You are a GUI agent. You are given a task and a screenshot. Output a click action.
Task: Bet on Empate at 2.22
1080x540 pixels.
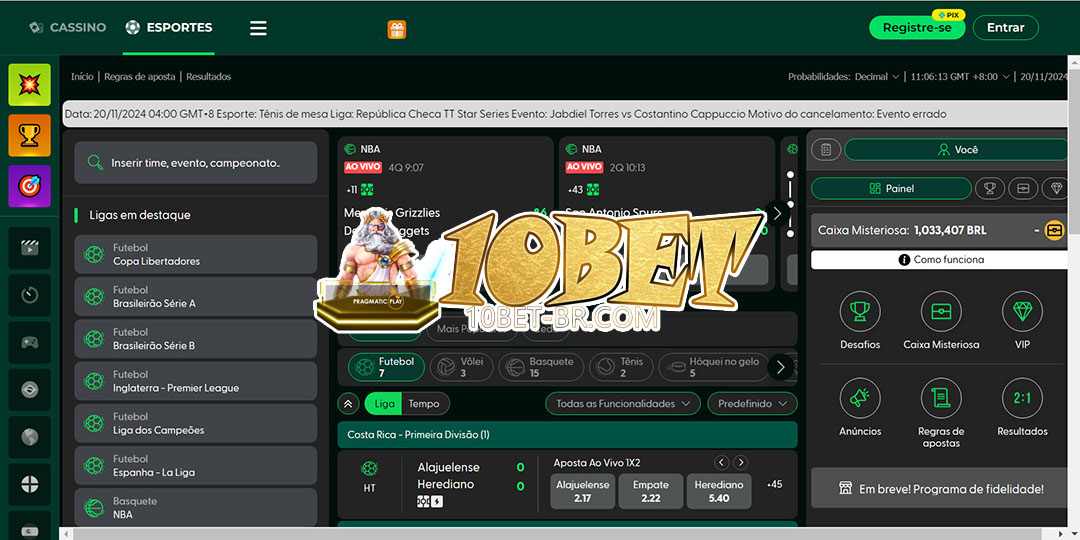point(651,491)
